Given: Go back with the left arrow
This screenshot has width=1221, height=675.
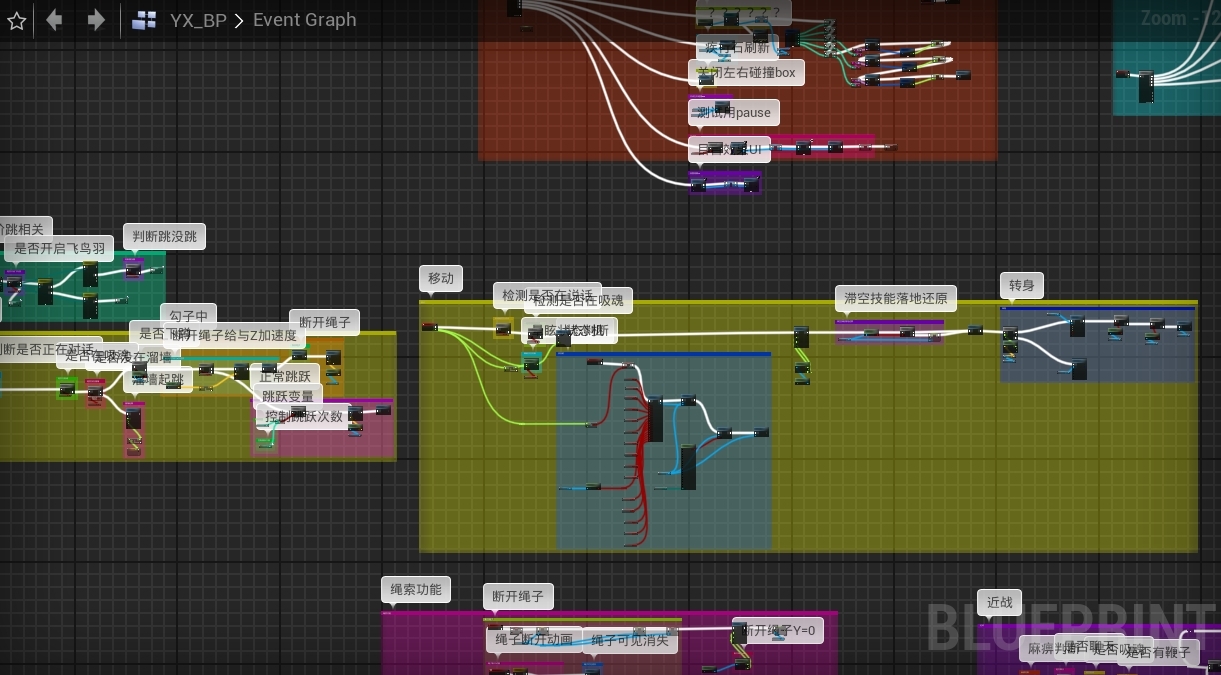Looking at the screenshot, I should (55, 20).
